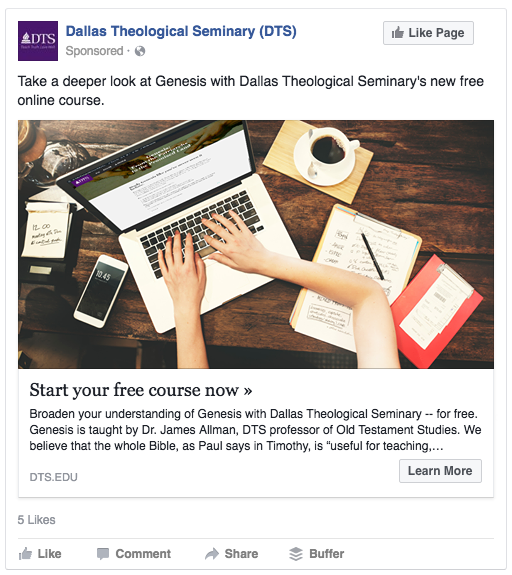View the 5 Likes count
The width and height of the screenshot is (512, 575).
[x=36, y=520]
